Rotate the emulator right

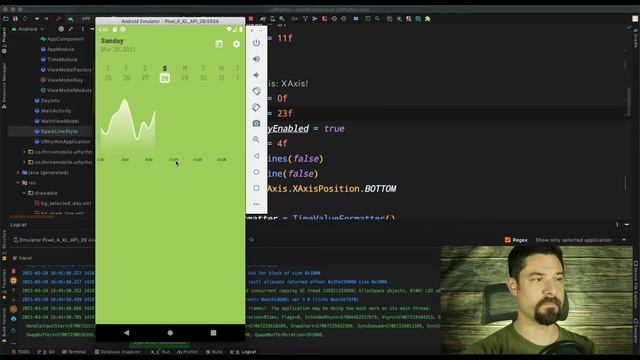[256, 107]
